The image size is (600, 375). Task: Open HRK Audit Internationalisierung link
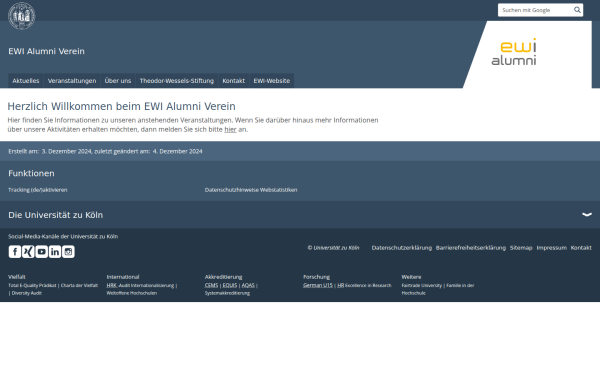(140, 285)
